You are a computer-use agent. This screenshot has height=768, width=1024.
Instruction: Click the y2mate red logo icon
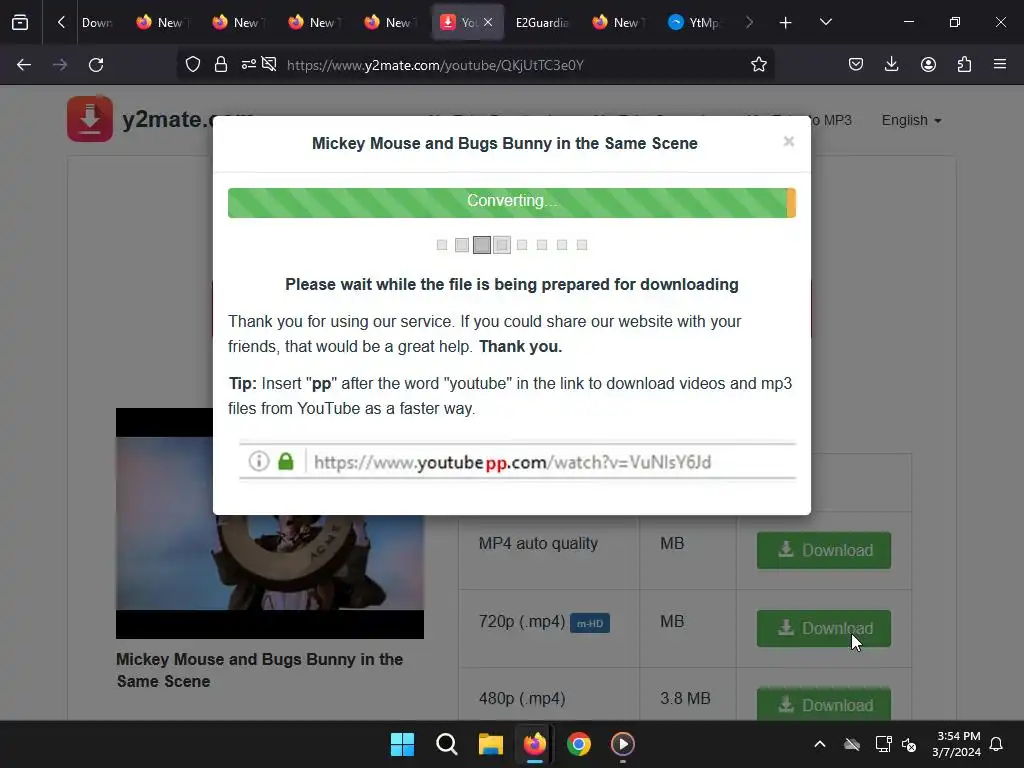90,119
